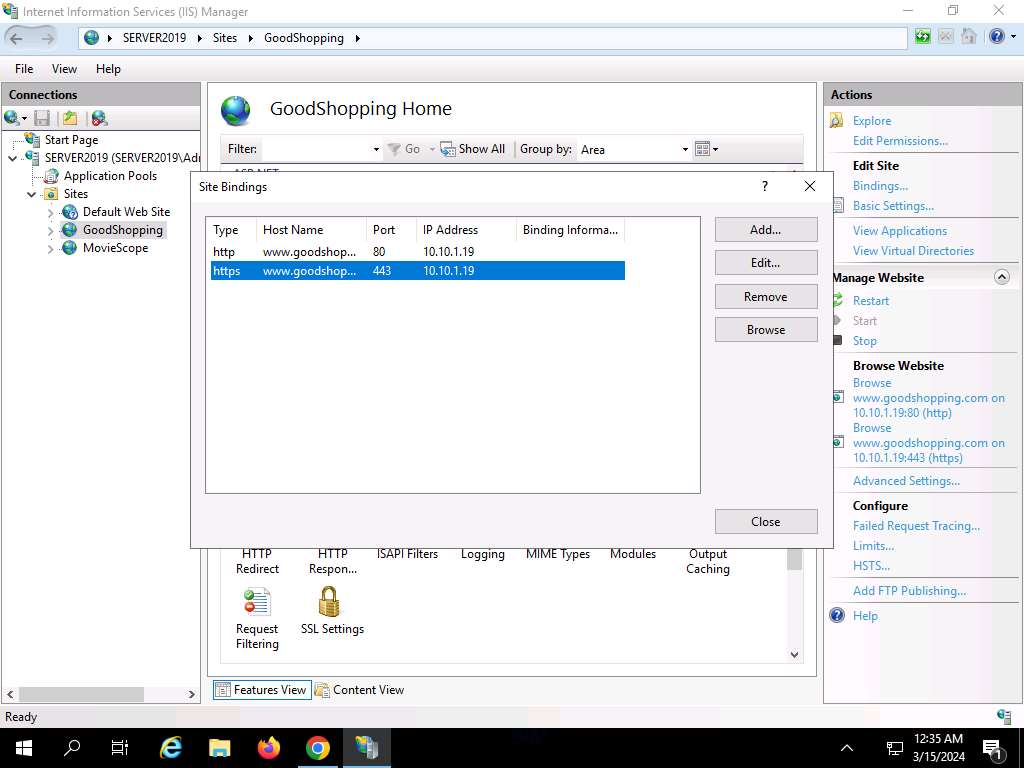Click the blue Help icon in the top toolbar
Screen dimensions: 1024x768
[995, 37]
